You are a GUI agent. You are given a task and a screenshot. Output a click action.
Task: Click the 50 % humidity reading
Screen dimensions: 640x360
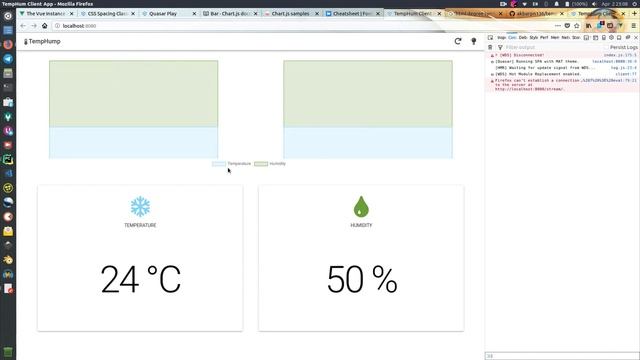pyautogui.click(x=362, y=279)
